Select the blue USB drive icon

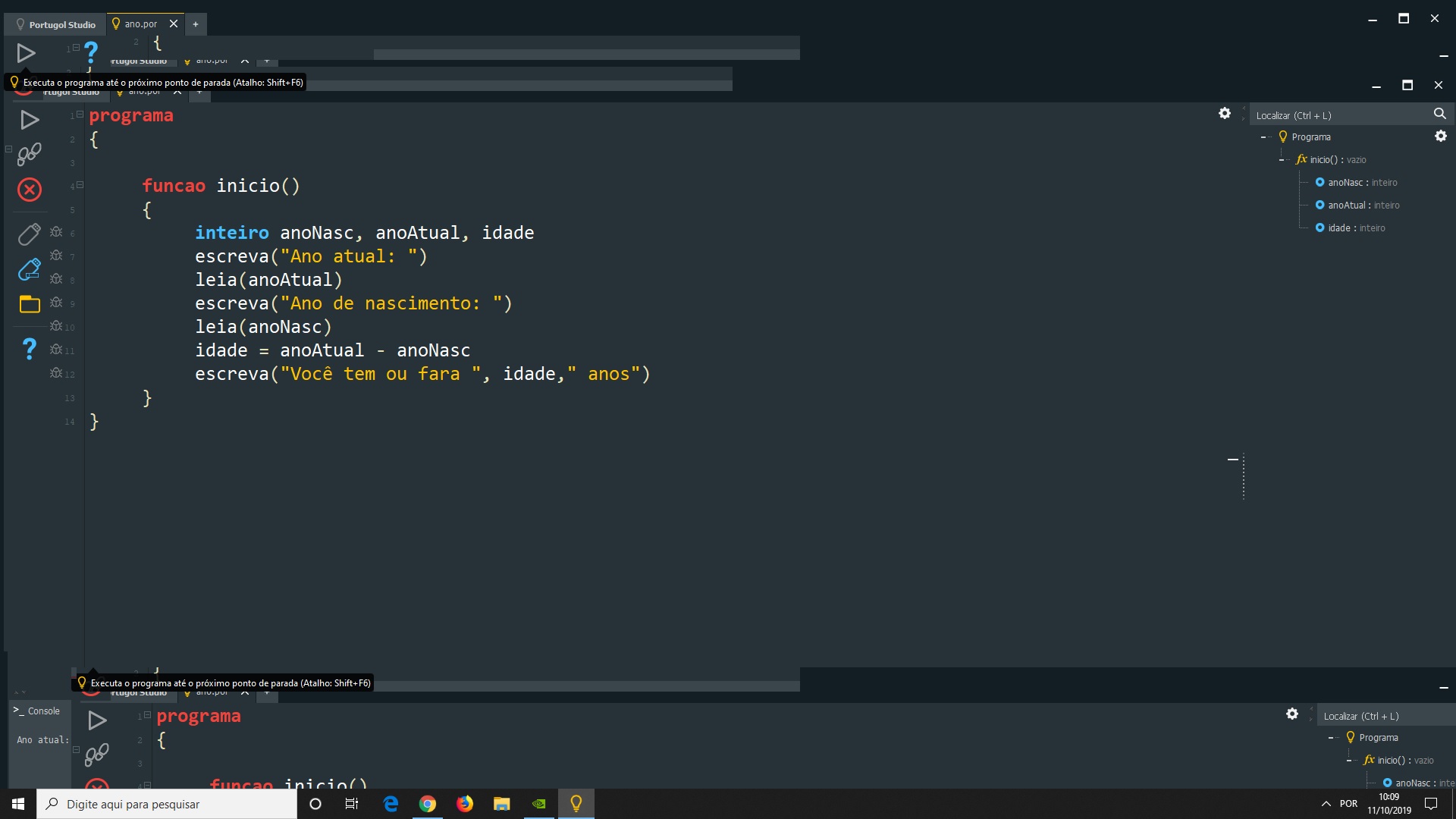point(29,269)
